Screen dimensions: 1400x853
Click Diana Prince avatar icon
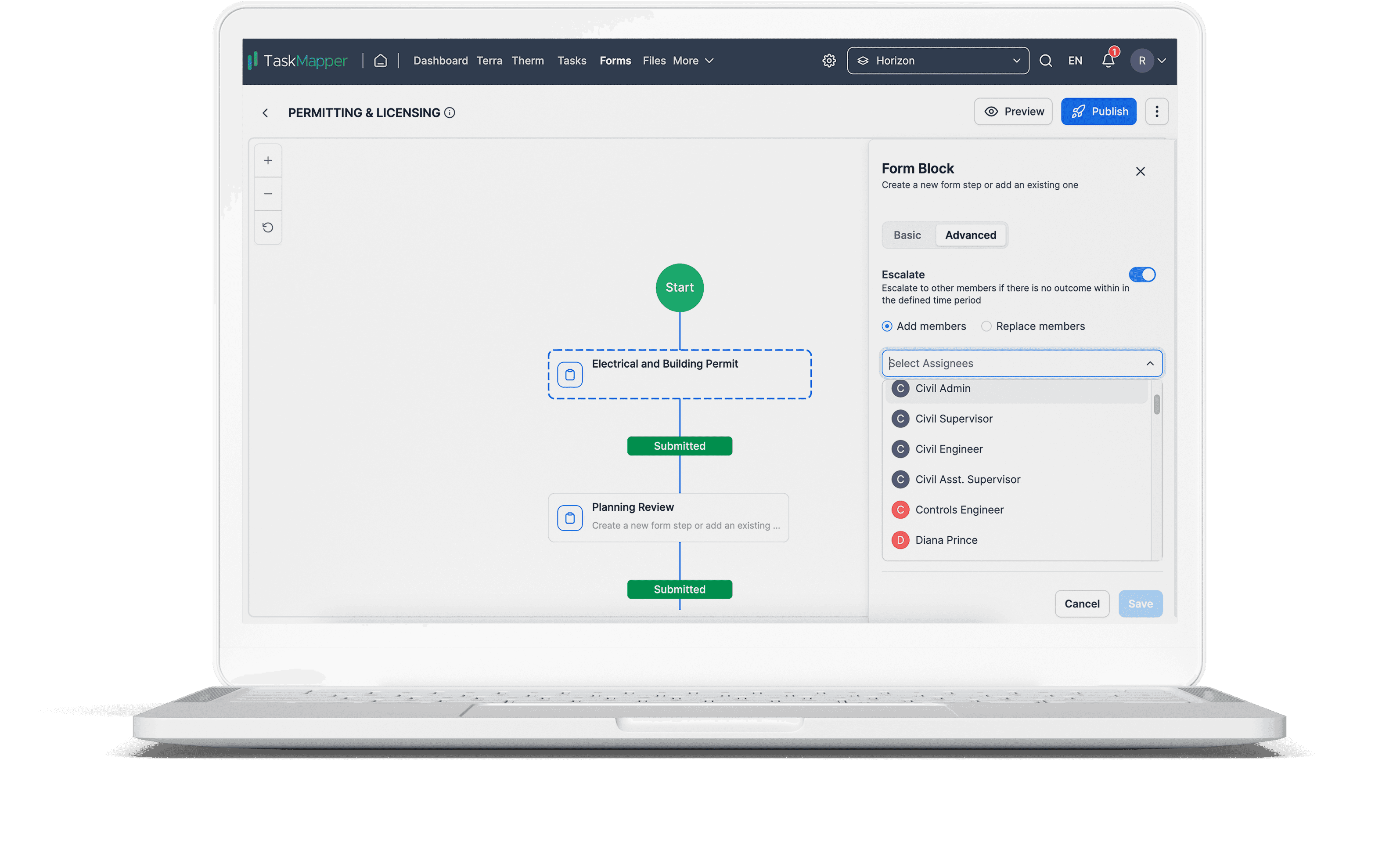tap(900, 540)
